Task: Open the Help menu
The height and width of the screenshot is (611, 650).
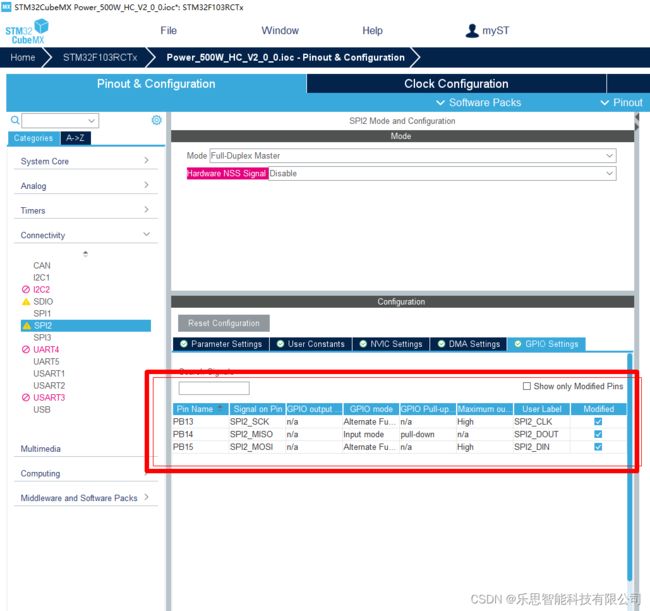Action: pyautogui.click(x=372, y=31)
